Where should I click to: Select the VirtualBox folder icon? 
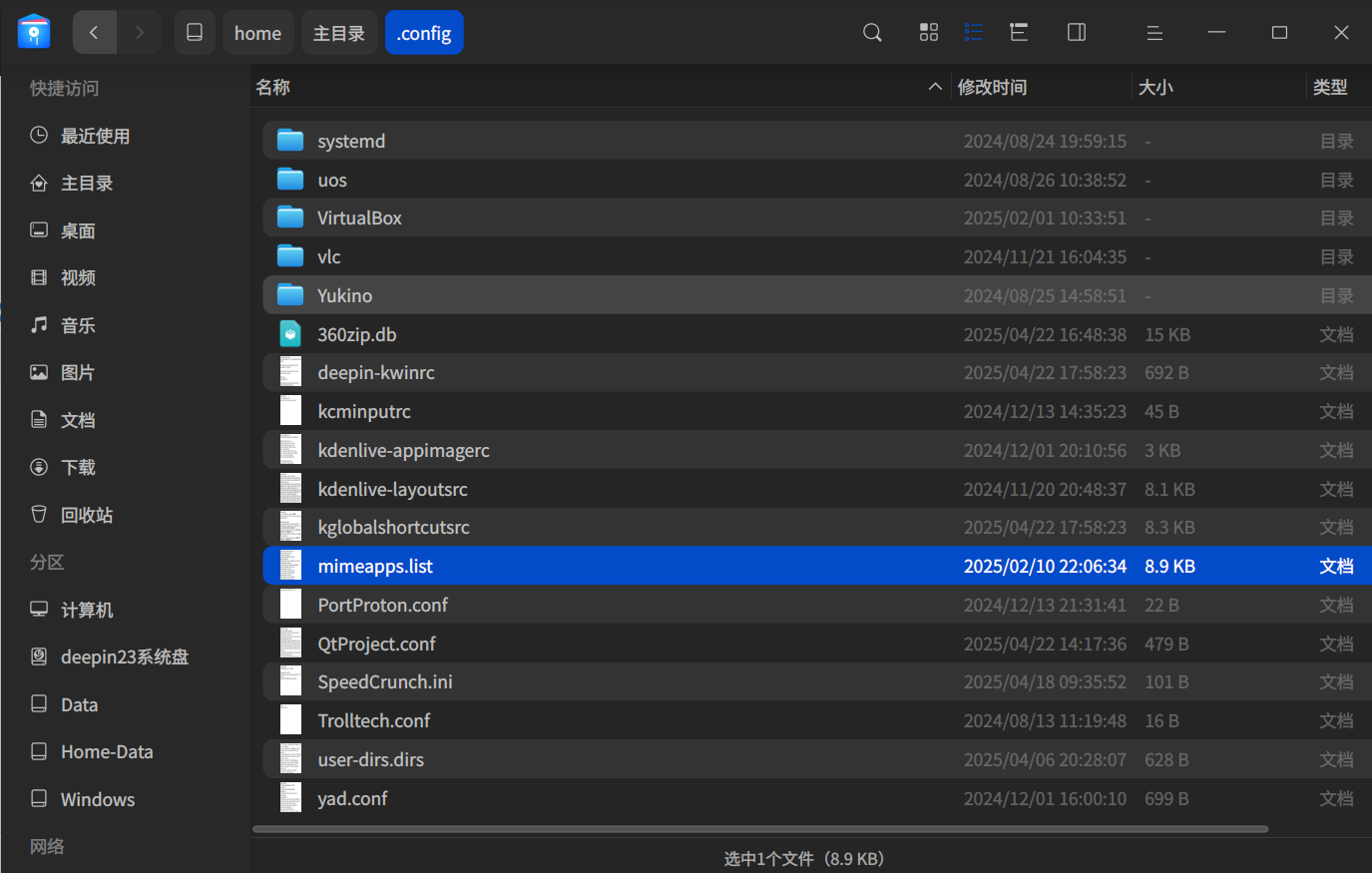290,218
